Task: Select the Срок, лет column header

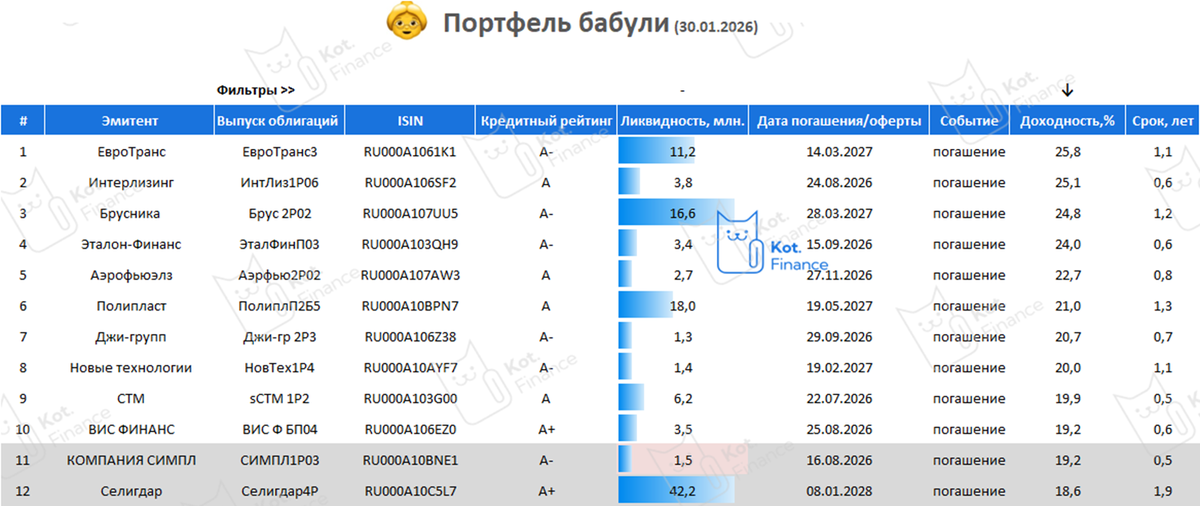Action: 1163,121
